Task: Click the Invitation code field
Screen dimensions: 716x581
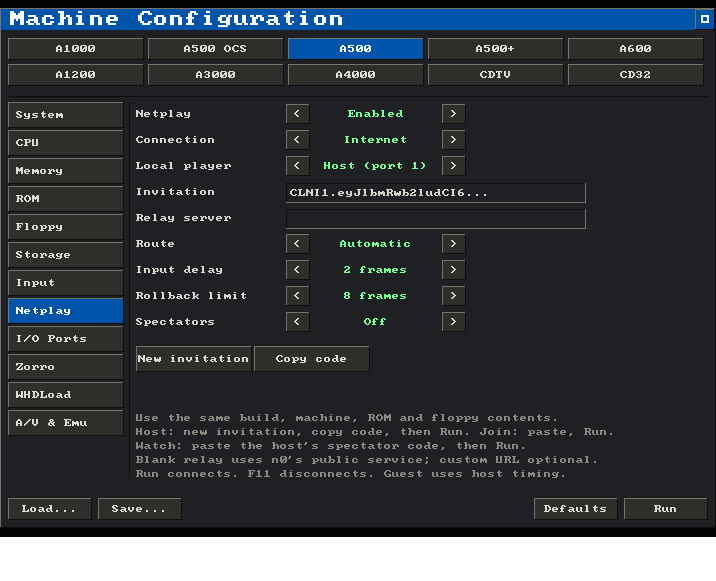Action: 436,193
